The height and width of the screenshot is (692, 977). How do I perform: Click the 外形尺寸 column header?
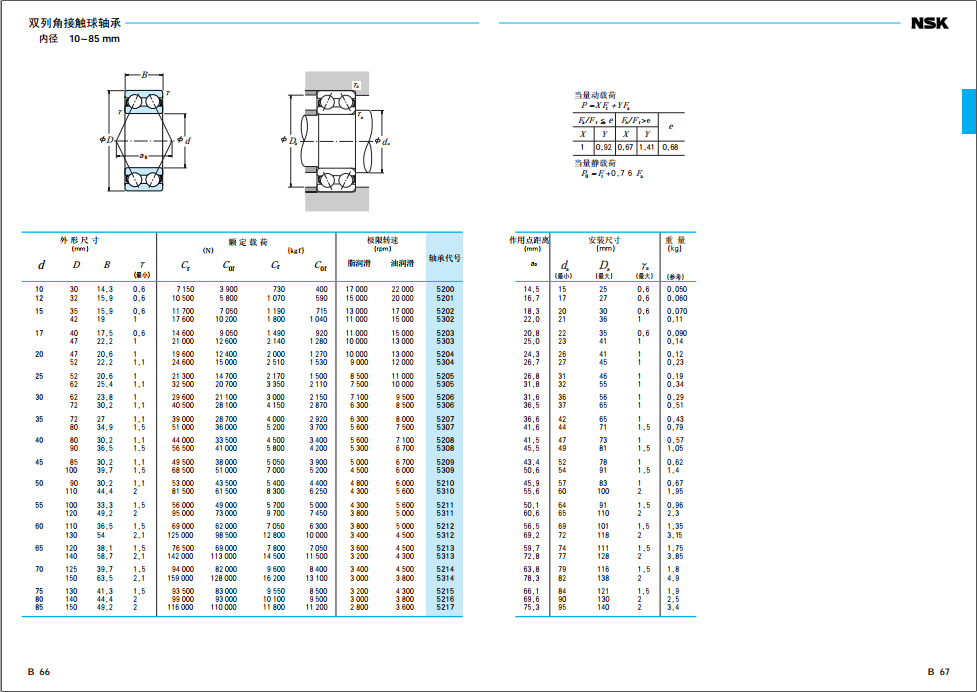[x=80, y=240]
